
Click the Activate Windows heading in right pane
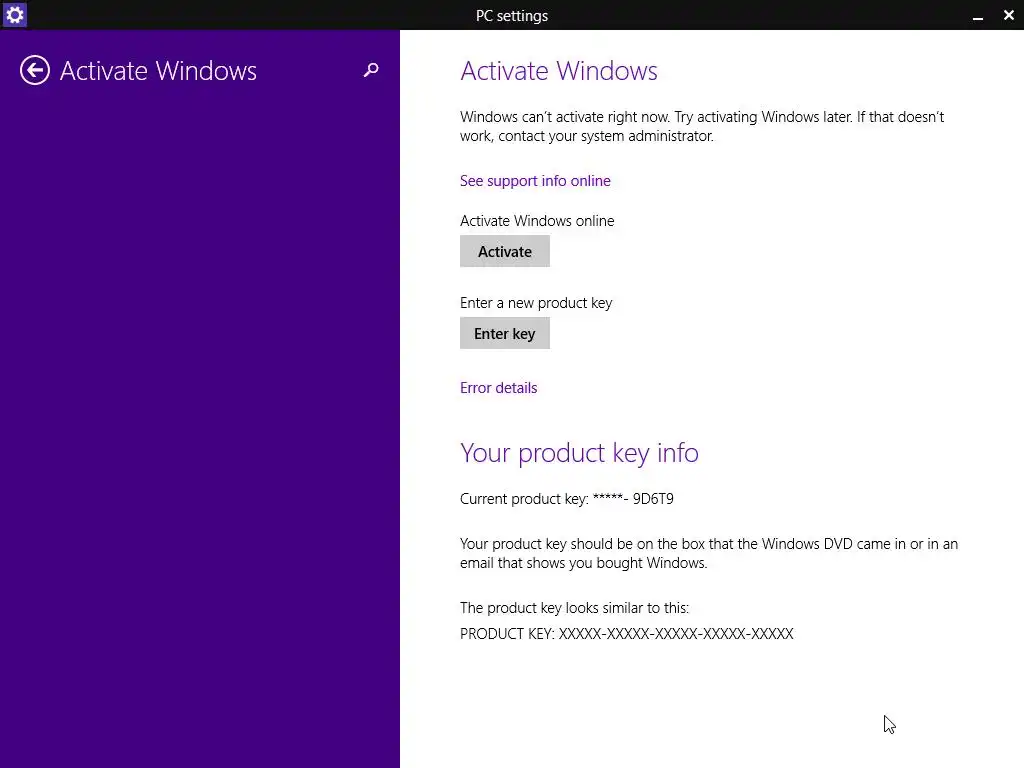pyautogui.click(x=558, y=71)
